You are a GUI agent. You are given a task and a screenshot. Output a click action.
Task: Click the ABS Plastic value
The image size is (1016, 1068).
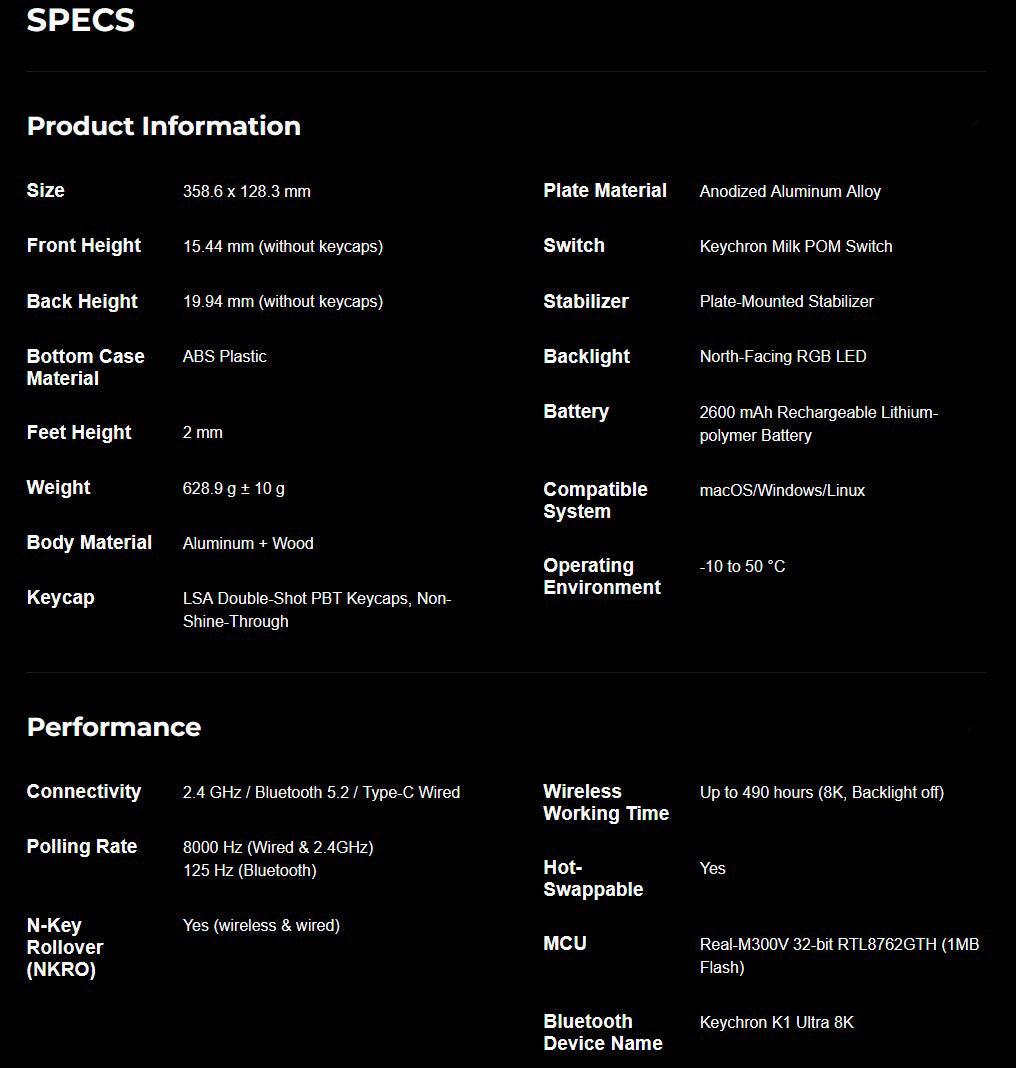tap(225, 356)
